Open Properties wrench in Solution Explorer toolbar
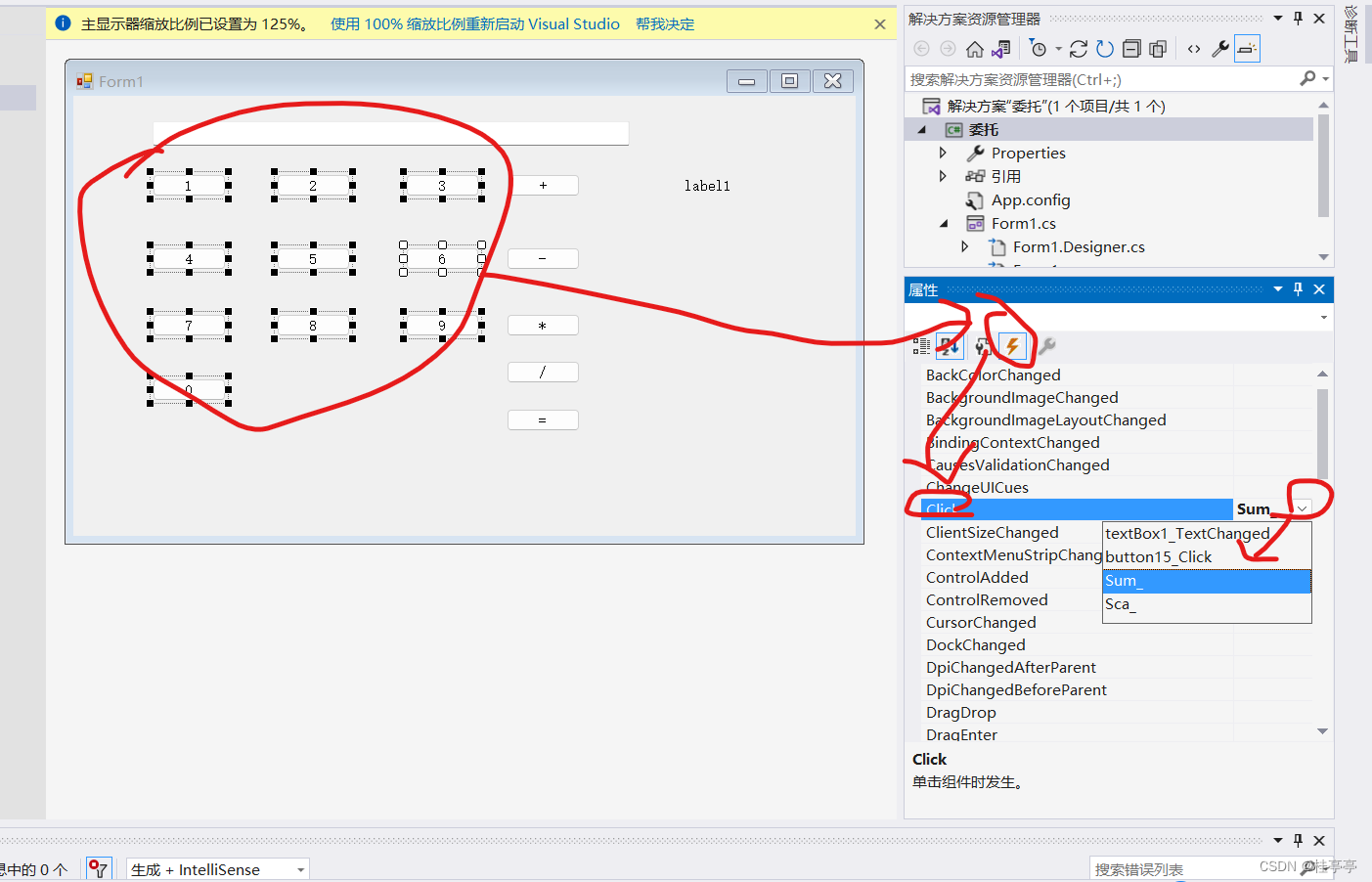This screenshot has height=882, width=1372. 1220,49
